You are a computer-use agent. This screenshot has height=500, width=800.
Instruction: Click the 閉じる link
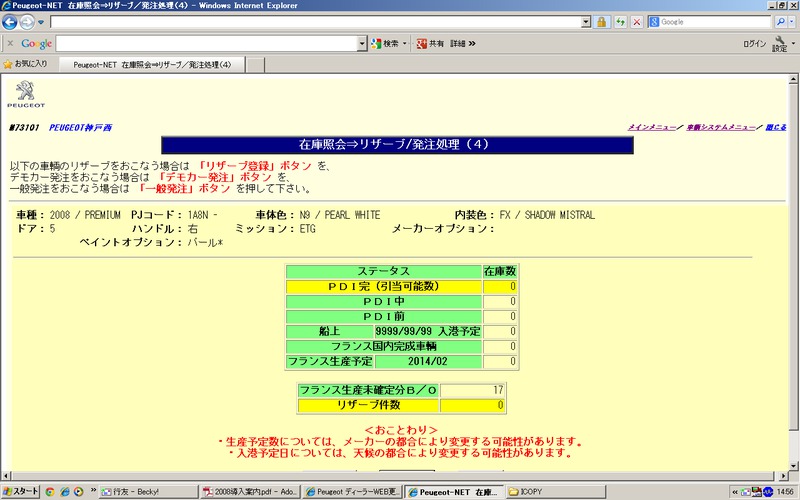tap(776, 127)
